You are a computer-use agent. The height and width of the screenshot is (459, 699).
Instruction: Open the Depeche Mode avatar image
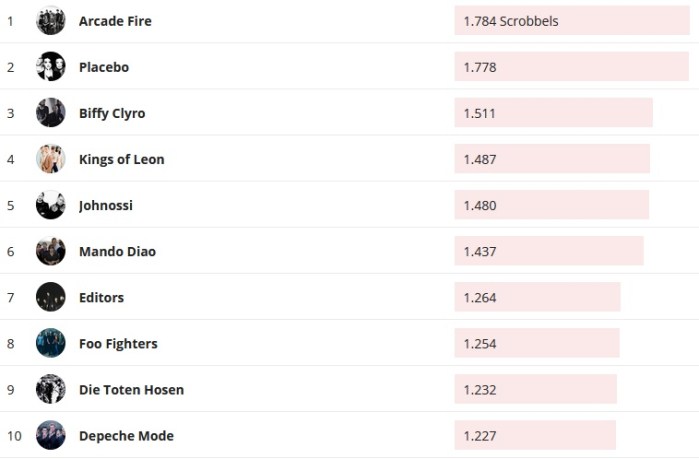pos(50,435)
